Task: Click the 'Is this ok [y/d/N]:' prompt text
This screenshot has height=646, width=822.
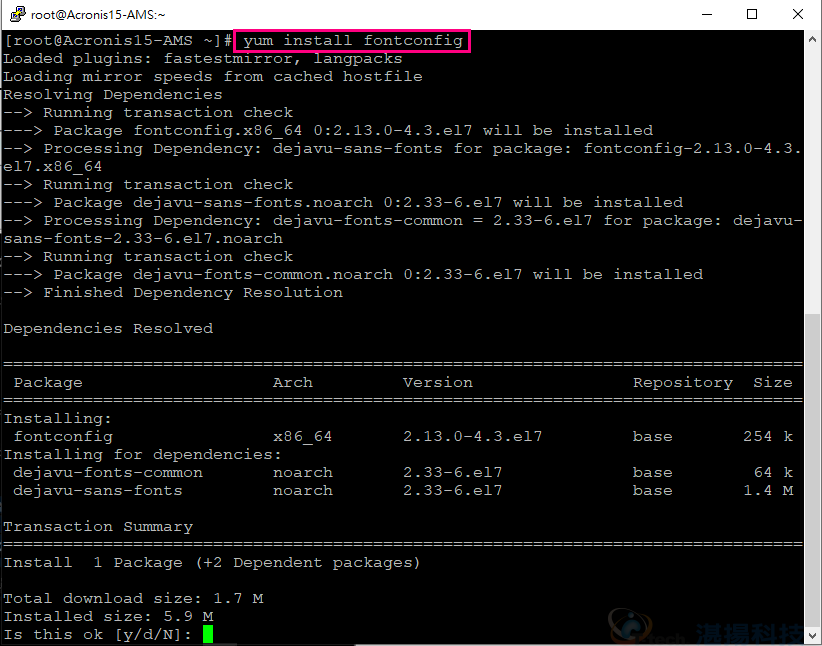Action: 98,634
